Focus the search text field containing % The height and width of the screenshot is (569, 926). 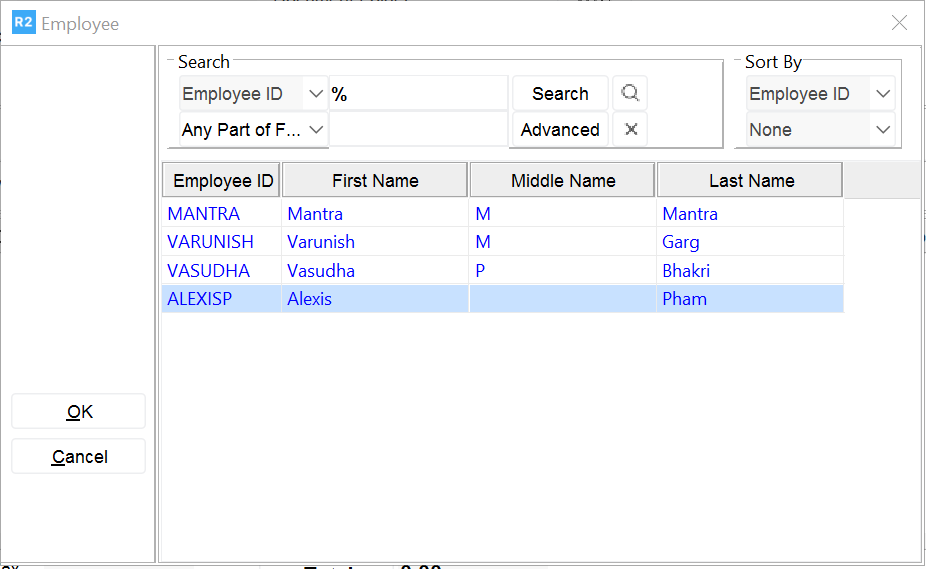pyautogui.click(x=420, y=94)
